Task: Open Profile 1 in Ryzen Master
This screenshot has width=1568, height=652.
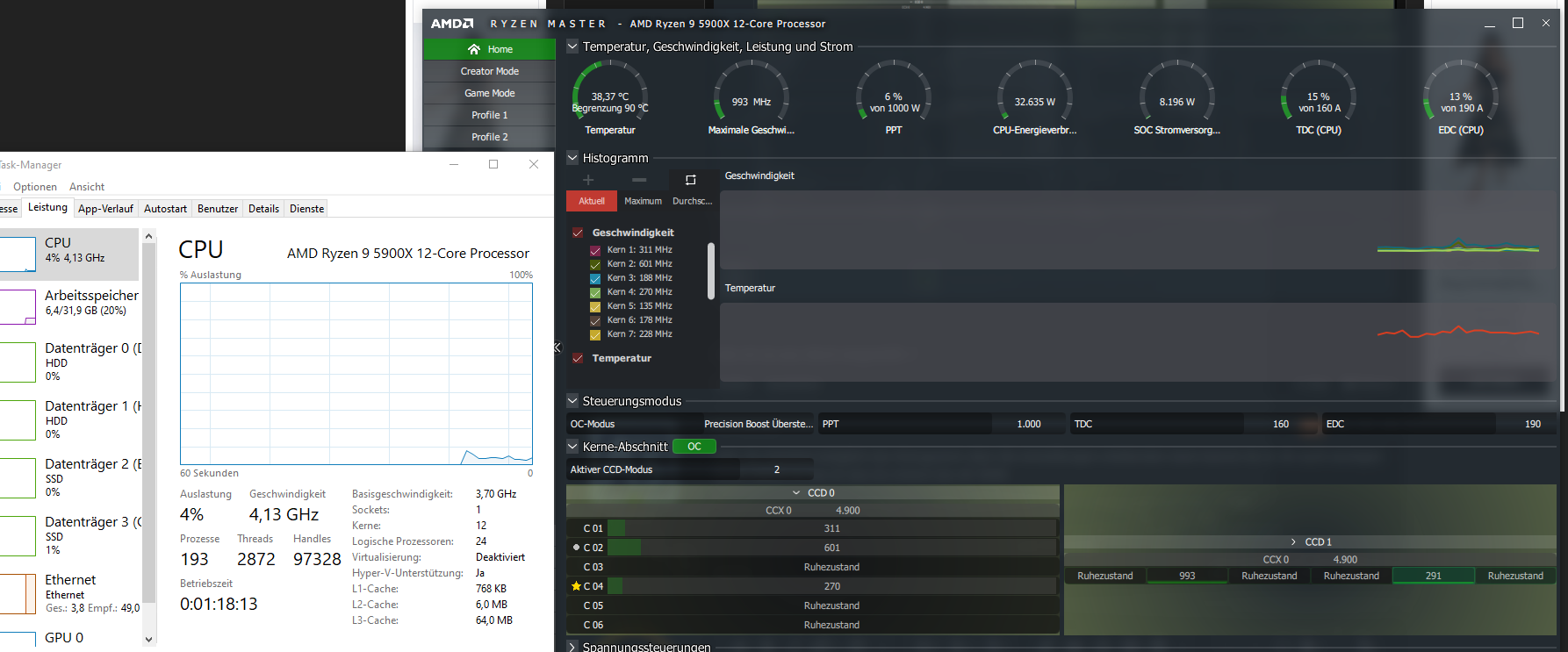Action: point(489,115)
